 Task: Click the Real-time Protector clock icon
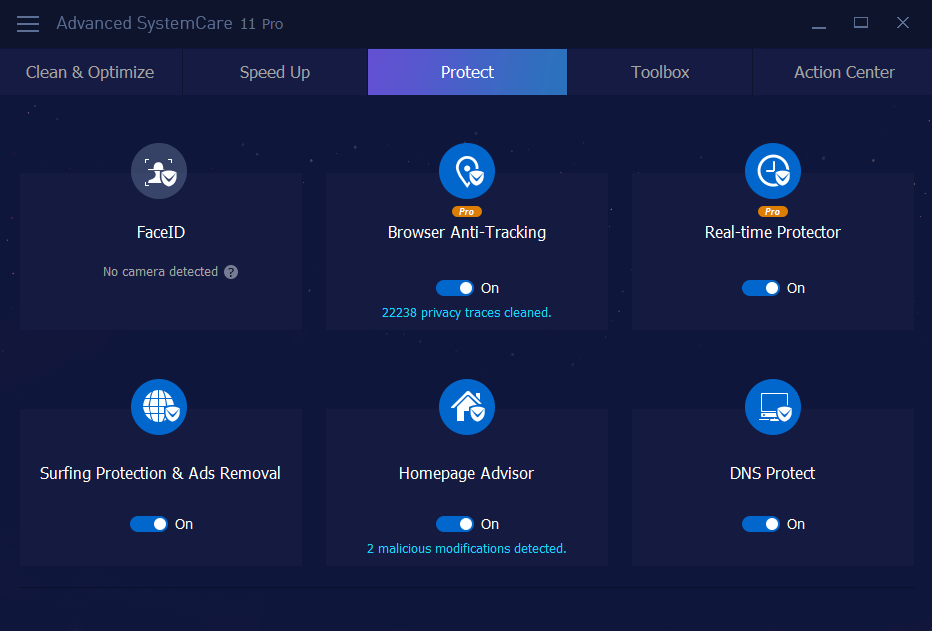pyautogui.click(x=772, y=171)
